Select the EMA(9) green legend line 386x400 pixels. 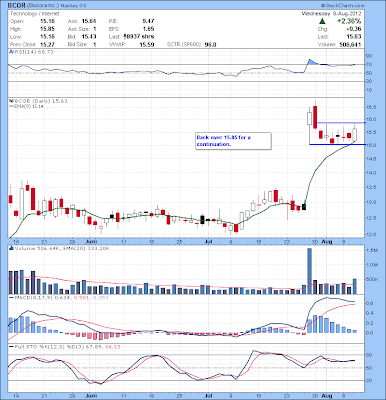click(x=11, y=106)
